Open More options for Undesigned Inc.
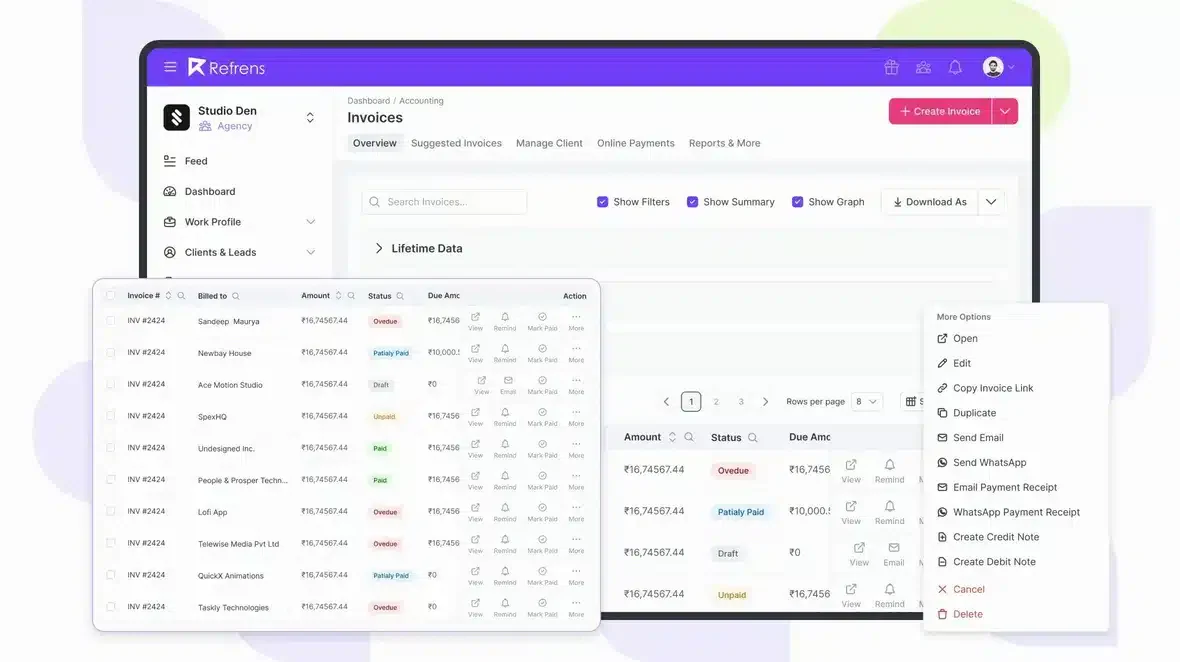The height and width of the screenshot is (662, 1180). pyautogui.click(x=576, y=449)
